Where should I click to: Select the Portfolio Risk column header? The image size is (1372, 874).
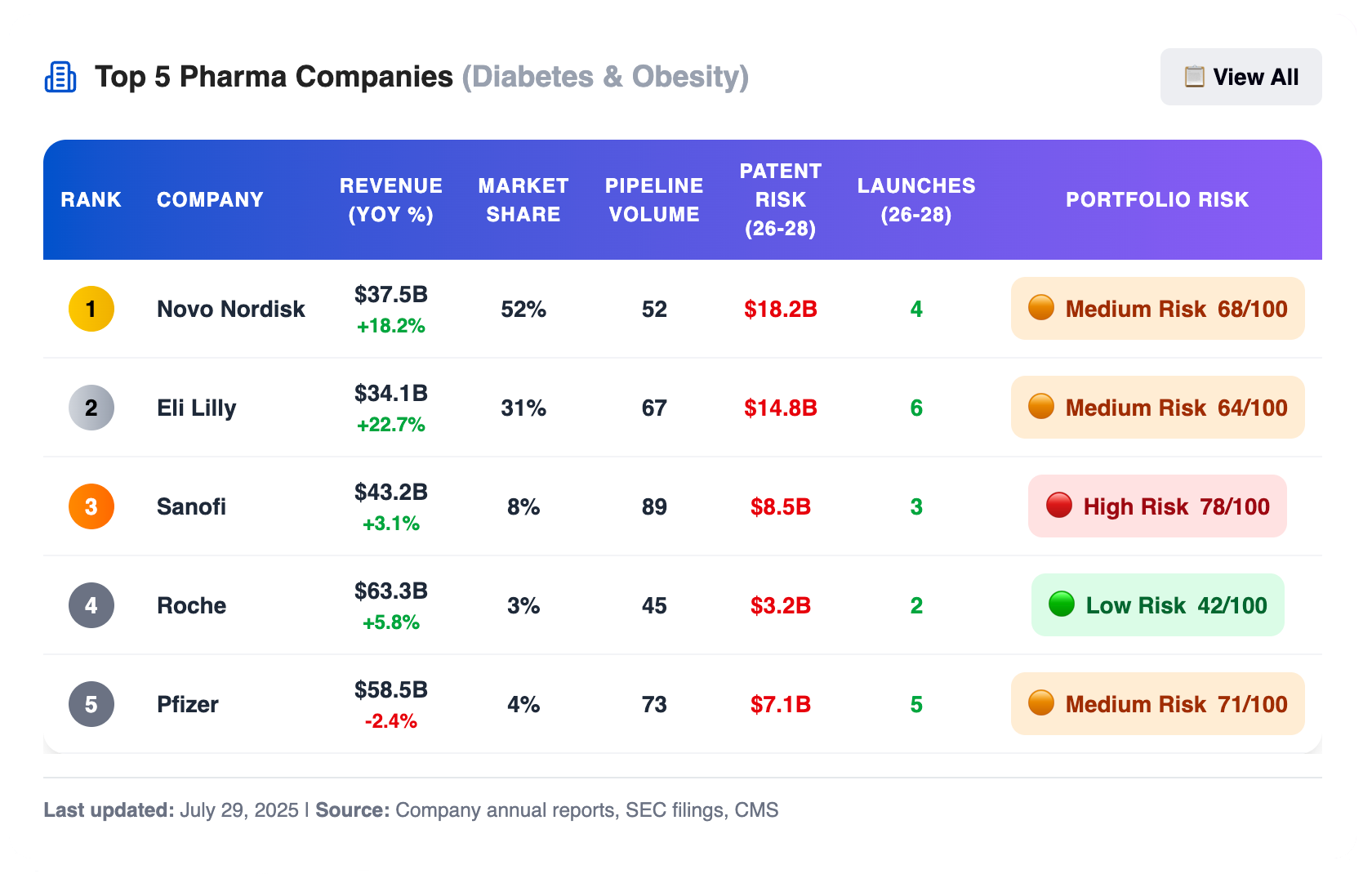click(x=1157, y=200)
